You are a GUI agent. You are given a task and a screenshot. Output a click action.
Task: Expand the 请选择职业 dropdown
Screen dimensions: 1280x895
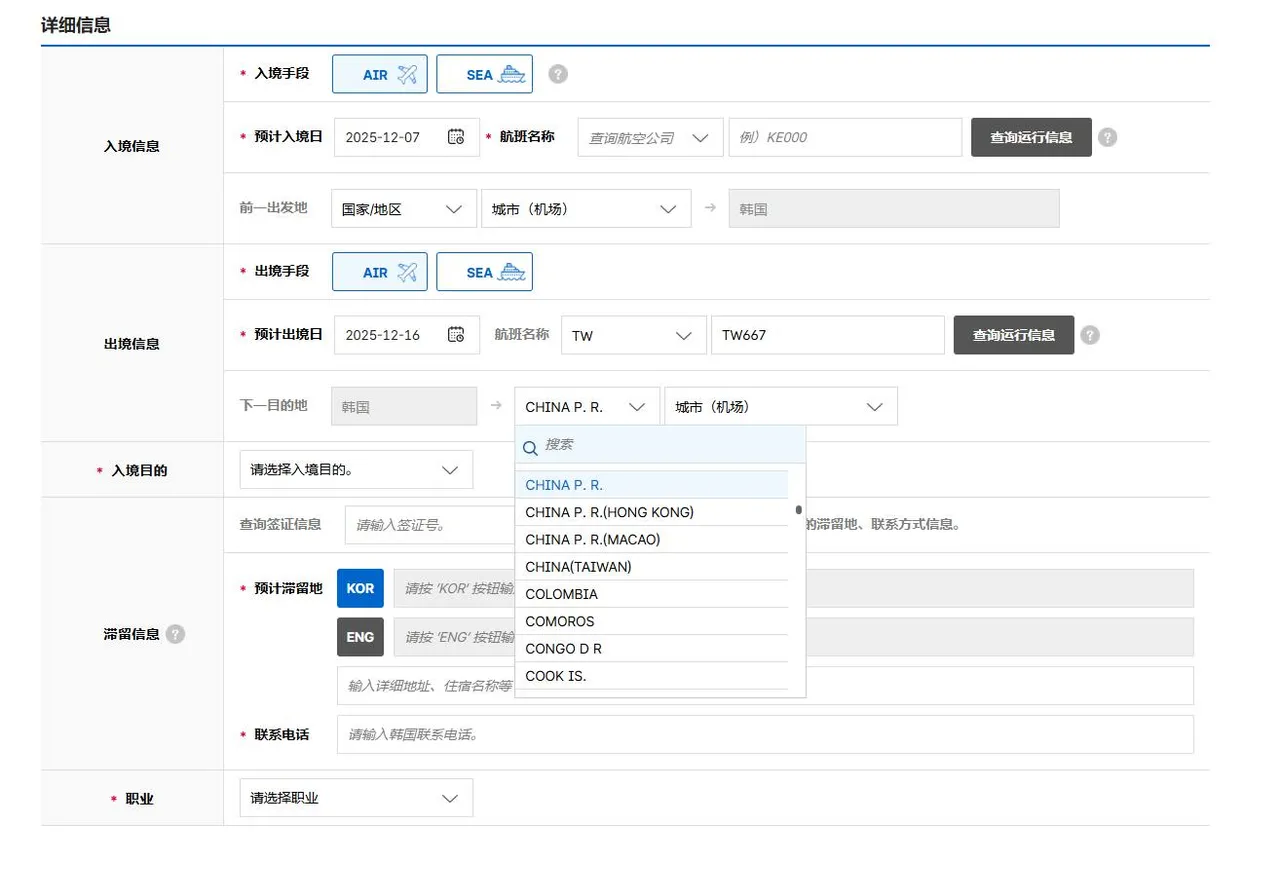pos(355,797)
